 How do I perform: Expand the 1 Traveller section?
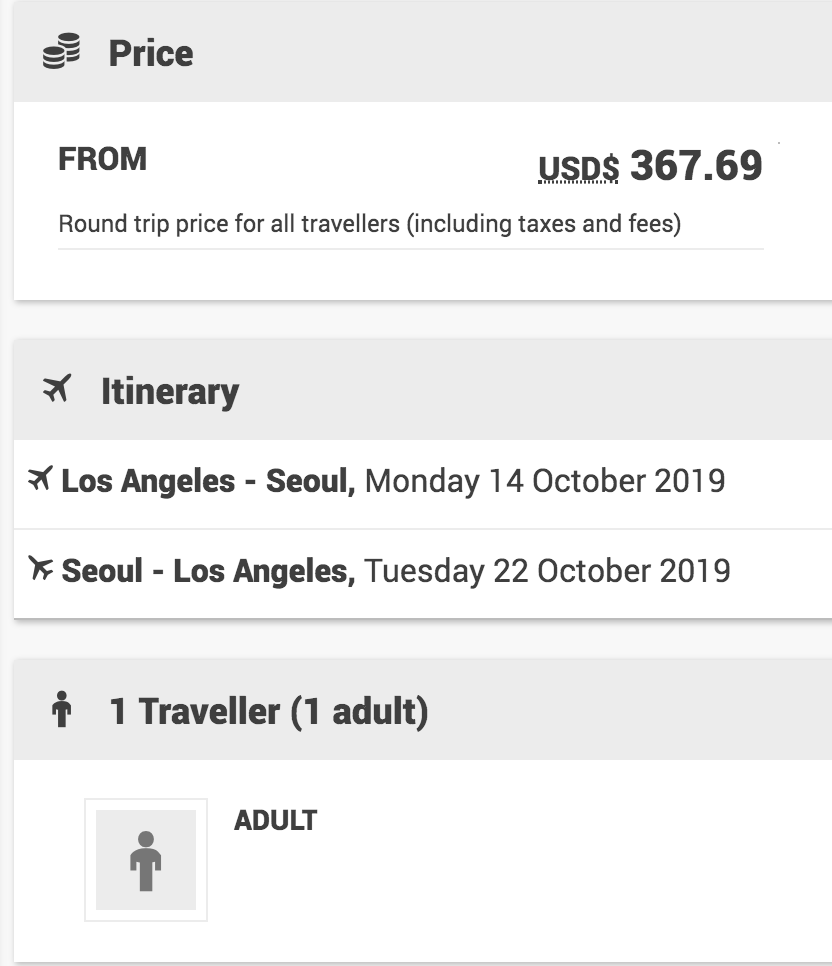416,710
